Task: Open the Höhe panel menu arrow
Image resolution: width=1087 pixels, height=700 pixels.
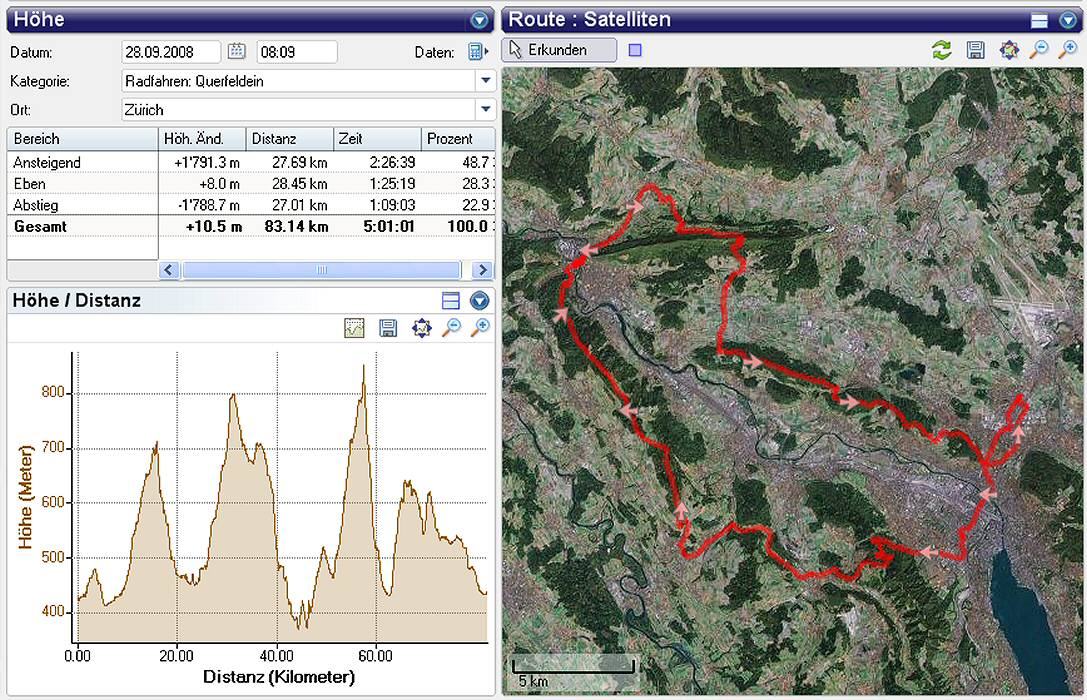Action: pos(479,20)
